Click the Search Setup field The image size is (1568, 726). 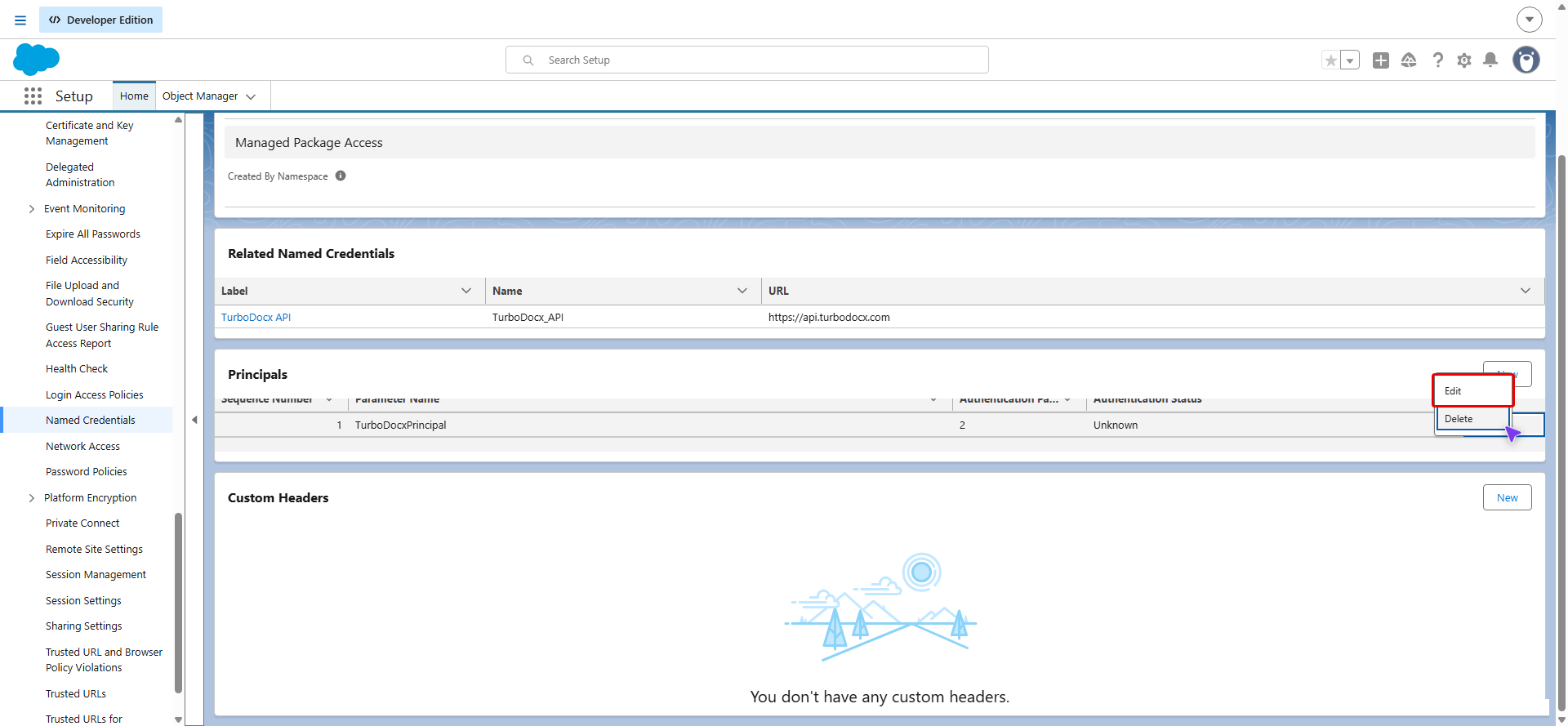coord(747,60)
